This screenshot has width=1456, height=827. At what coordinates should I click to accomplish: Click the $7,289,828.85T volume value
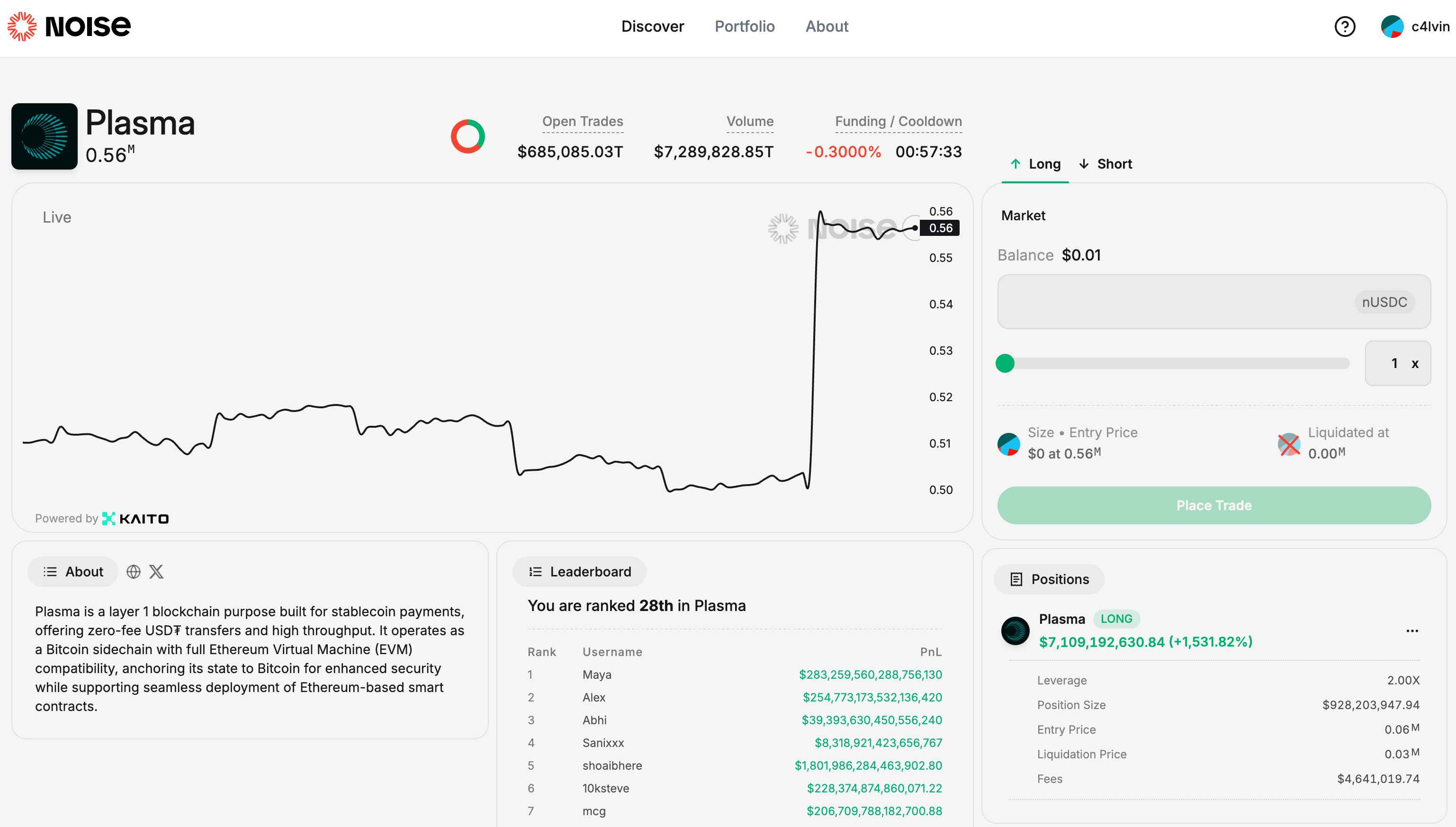[713, 152]
